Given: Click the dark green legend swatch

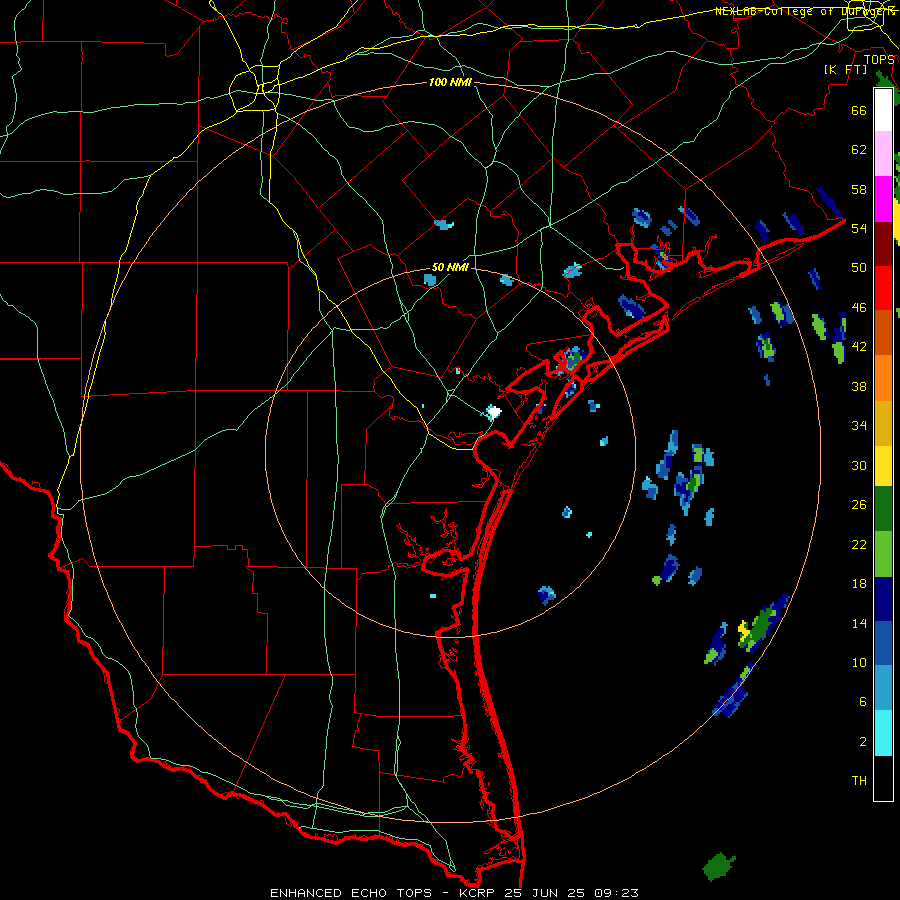Looking at the screenshot, I should click(x=883, y=509).
